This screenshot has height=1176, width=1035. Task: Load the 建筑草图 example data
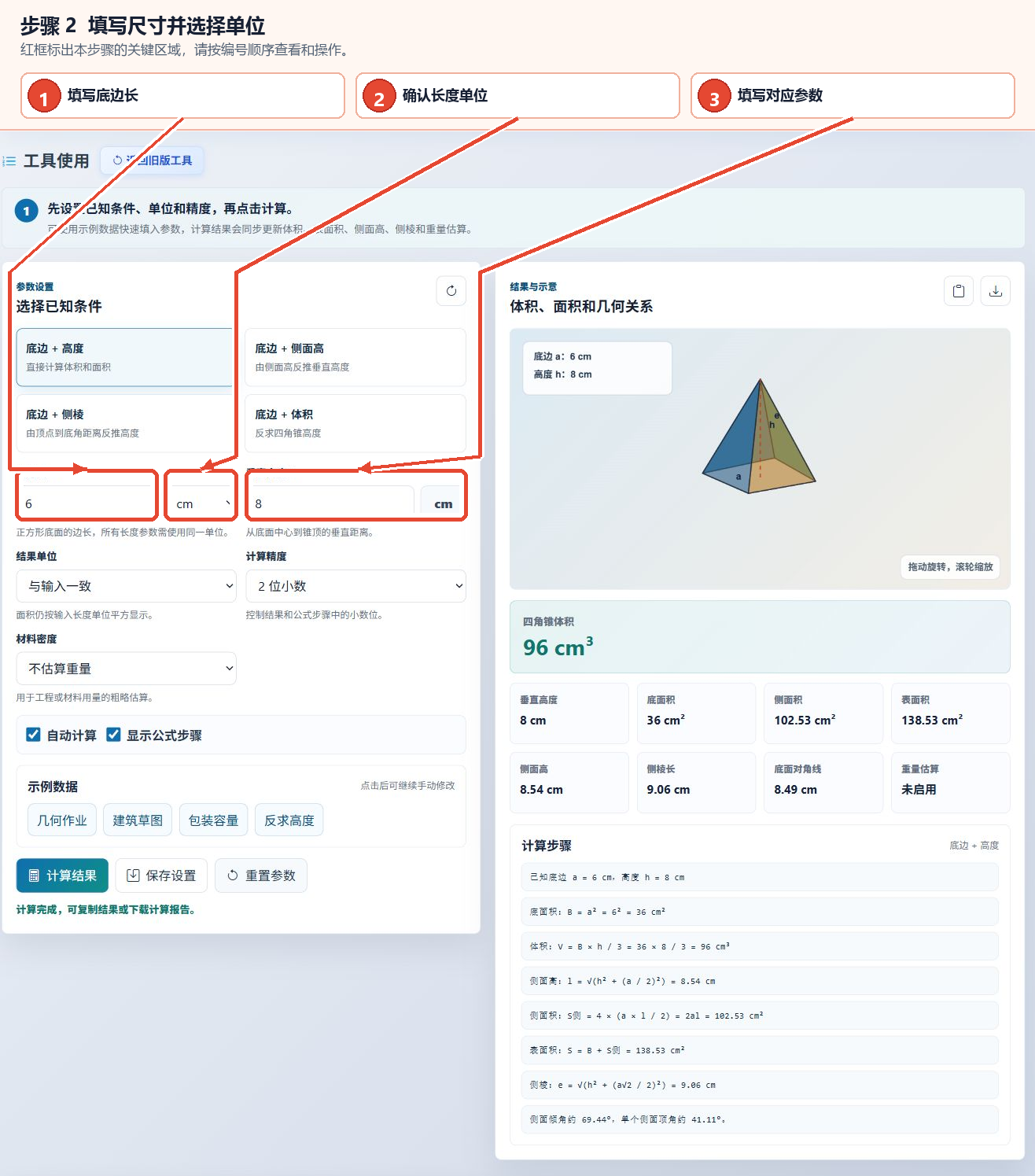(x=138, y=820)
